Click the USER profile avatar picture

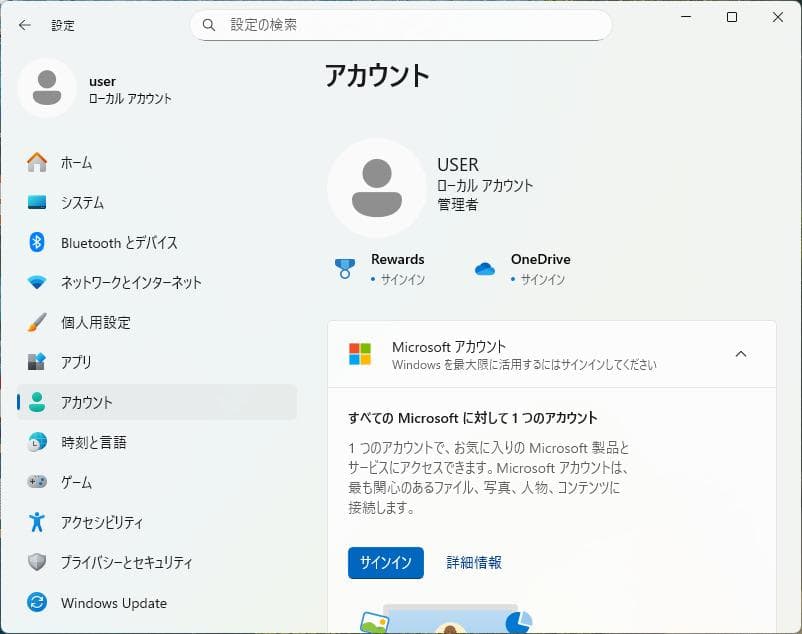click(x=377, y=186)
